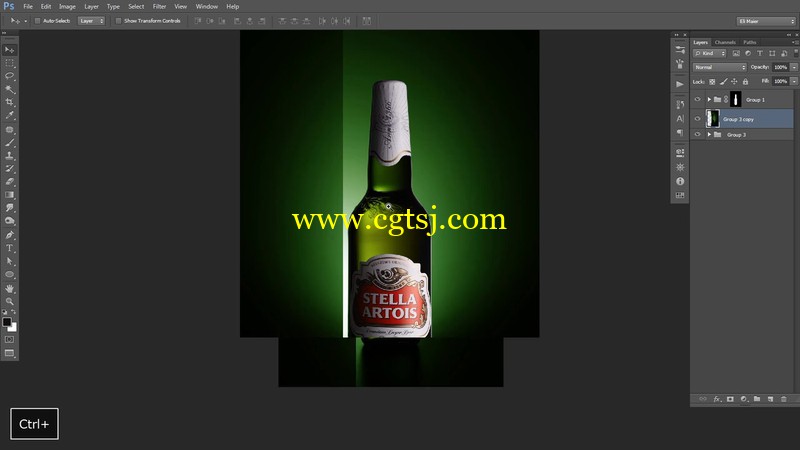Image resolution: width=800 pixels, height=450 pixels.
Task: Open the Window menu
Action: tap(207, 7)
